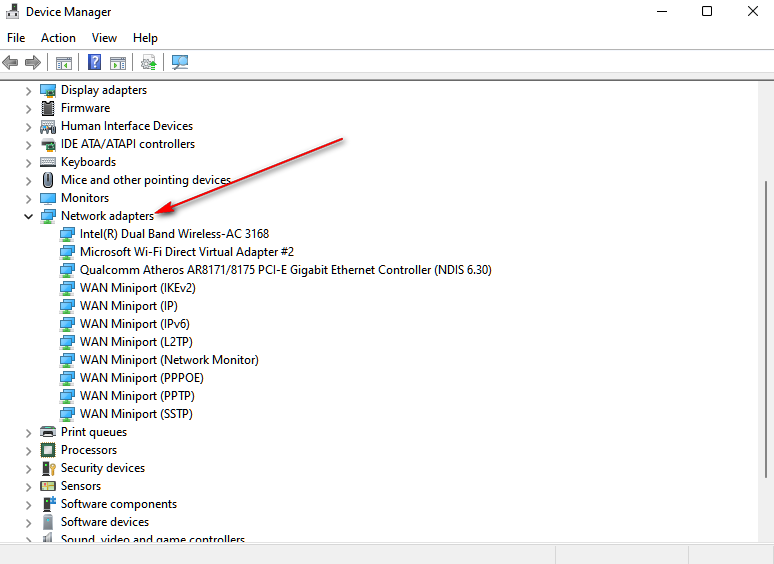
Task: Select Intel(R) Dual Band Wireless-AC 3168
Action: (x=174, y=234)
